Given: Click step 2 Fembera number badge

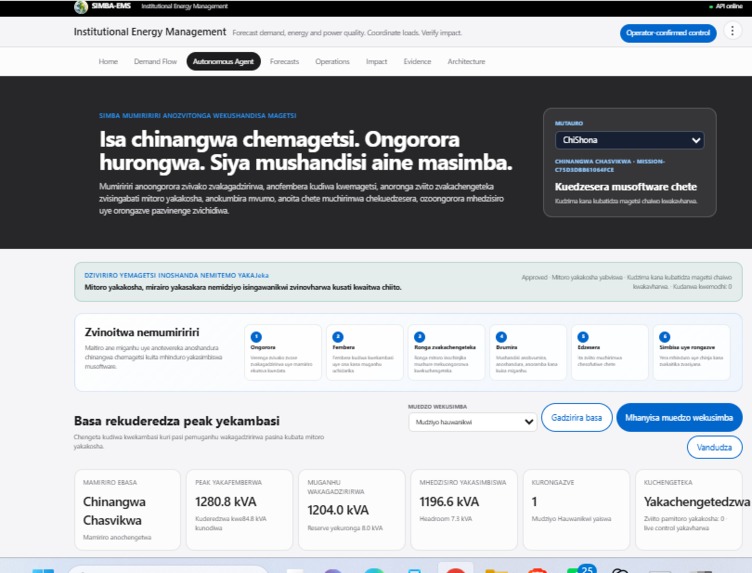Looking at the screenshot, I should click(x=338, y=337).
